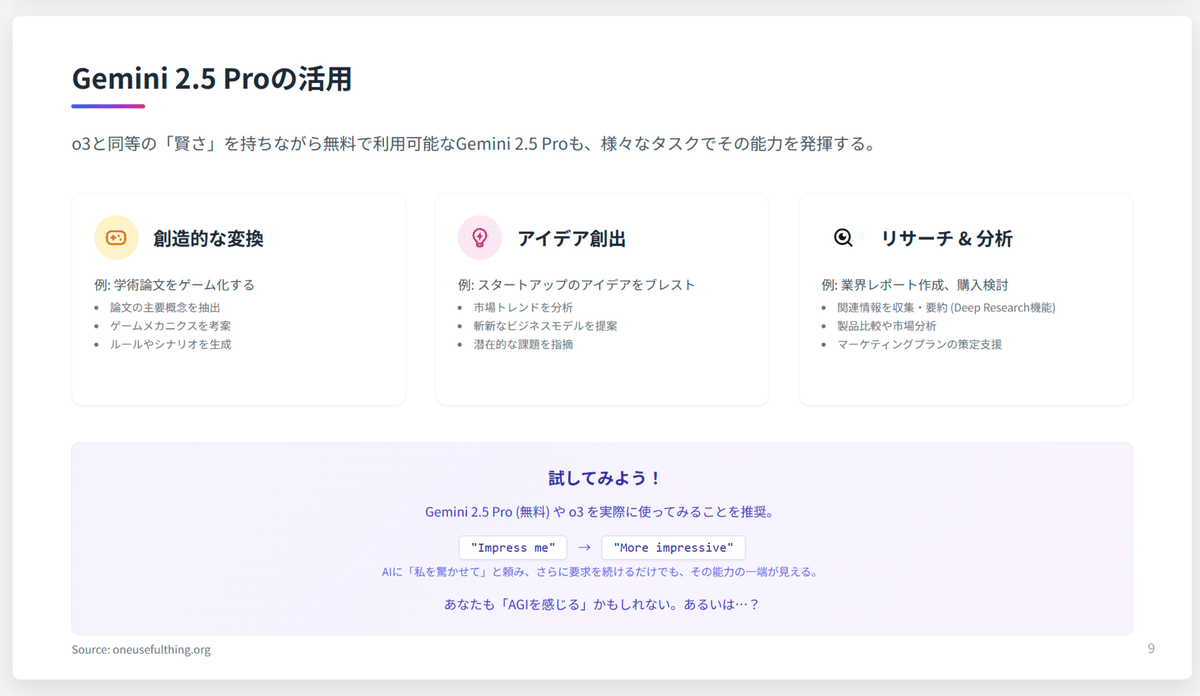This screenshot has width=1200, height=696.
Task: Click the bullet 市場トレンドを分析
Action: (x=524, y=308)
